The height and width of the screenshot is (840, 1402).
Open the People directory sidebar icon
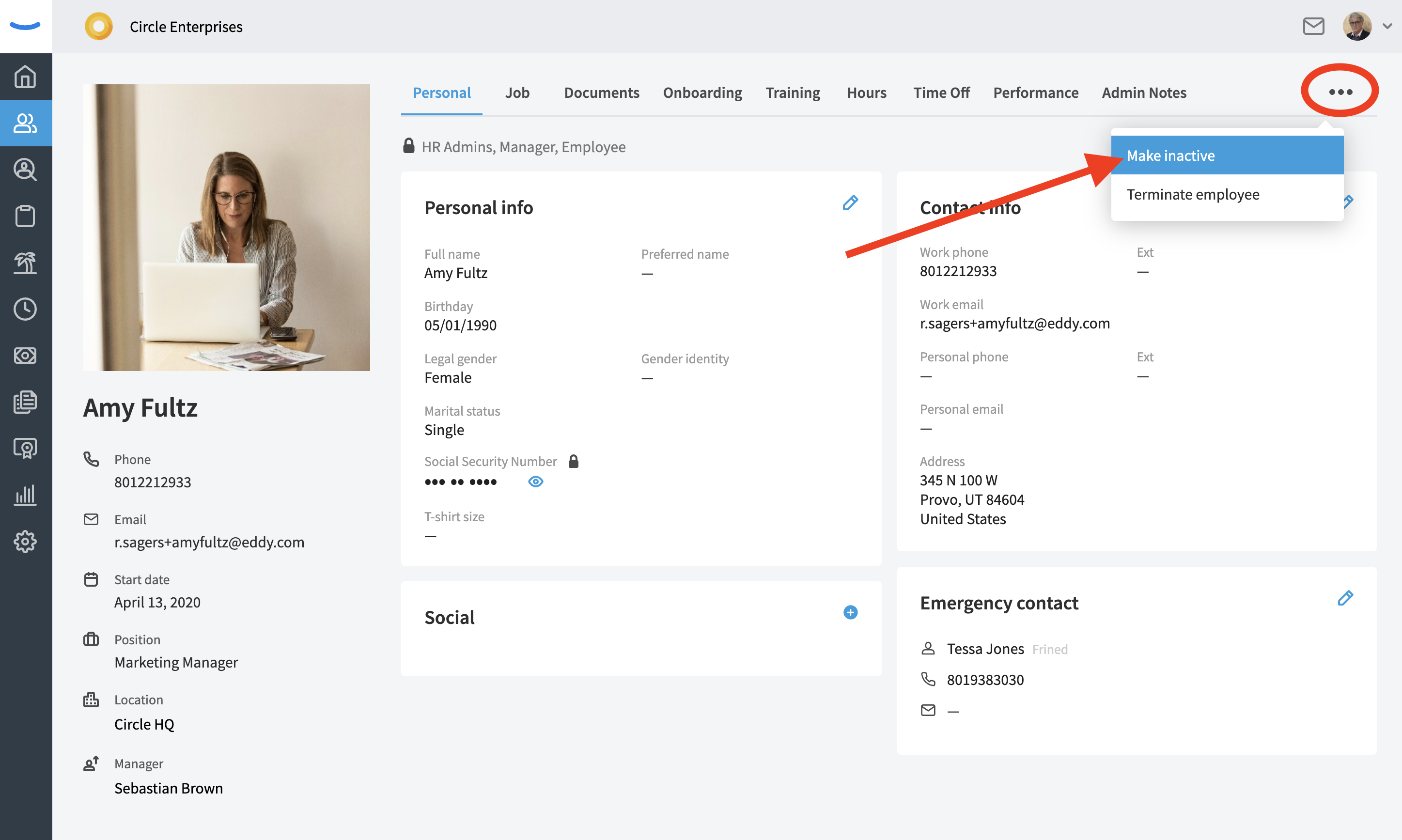(x=26, y=123)
